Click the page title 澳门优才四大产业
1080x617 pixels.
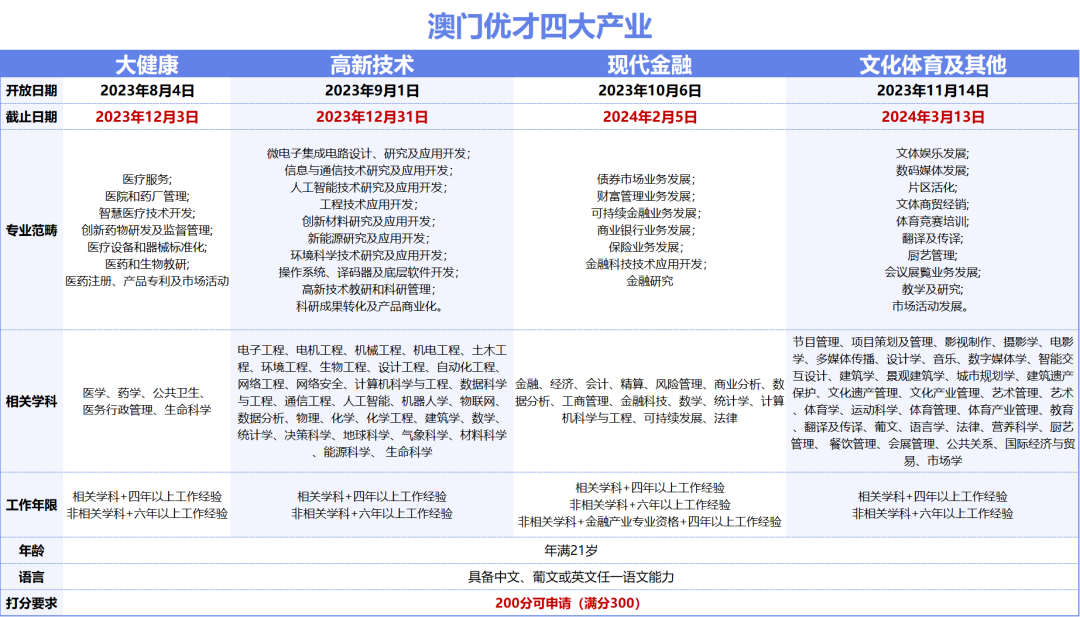coord(539,22)
